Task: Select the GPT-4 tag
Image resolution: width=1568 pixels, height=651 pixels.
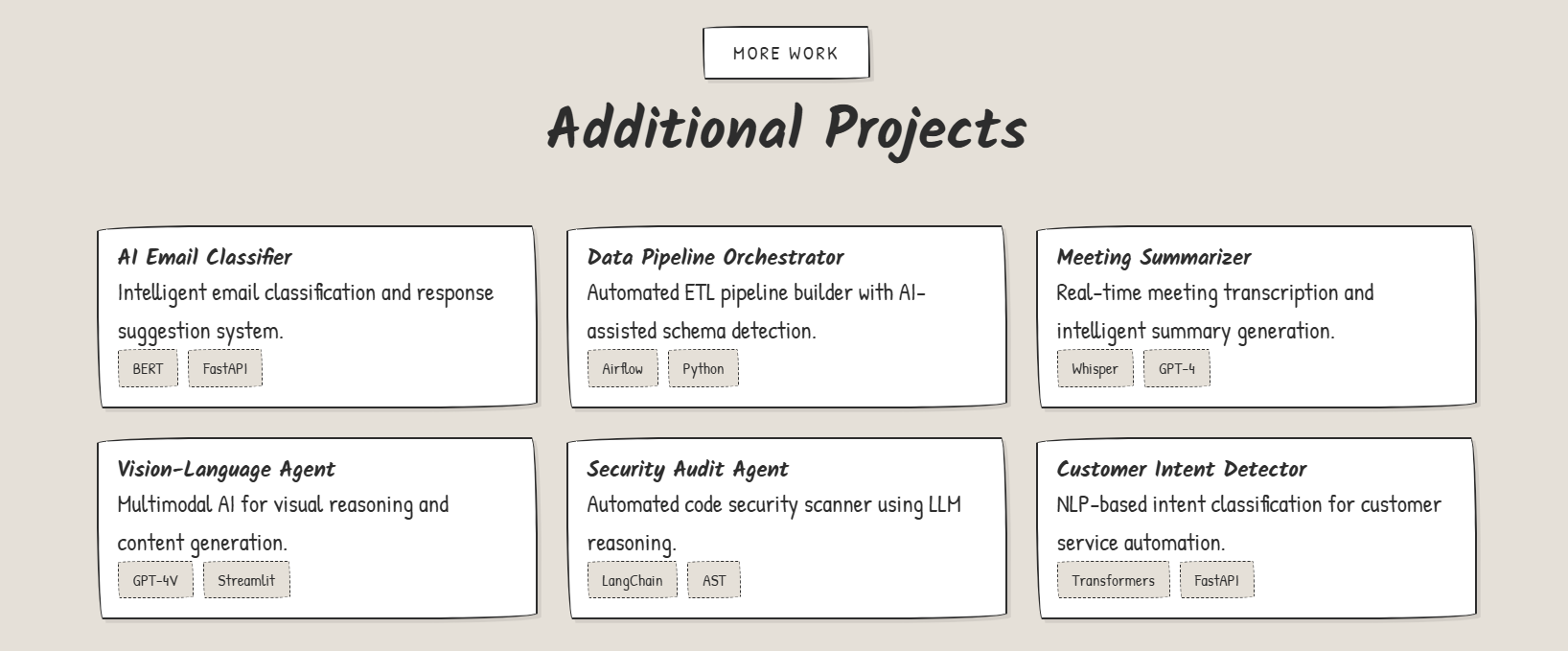Action: [x=1177, y=369]
